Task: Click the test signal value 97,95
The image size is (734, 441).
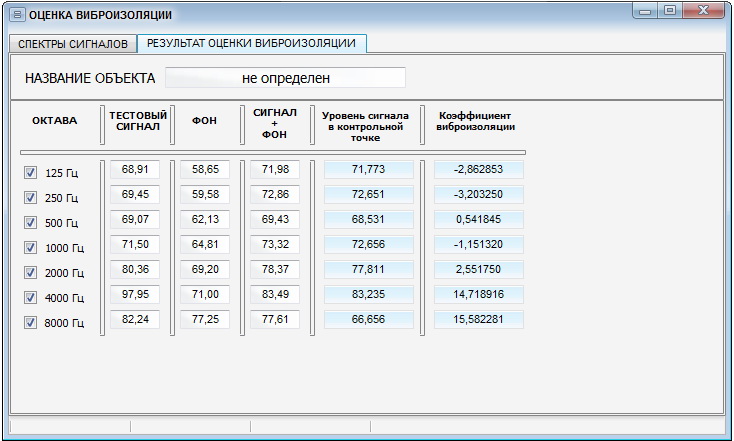Action: [135, 294]
